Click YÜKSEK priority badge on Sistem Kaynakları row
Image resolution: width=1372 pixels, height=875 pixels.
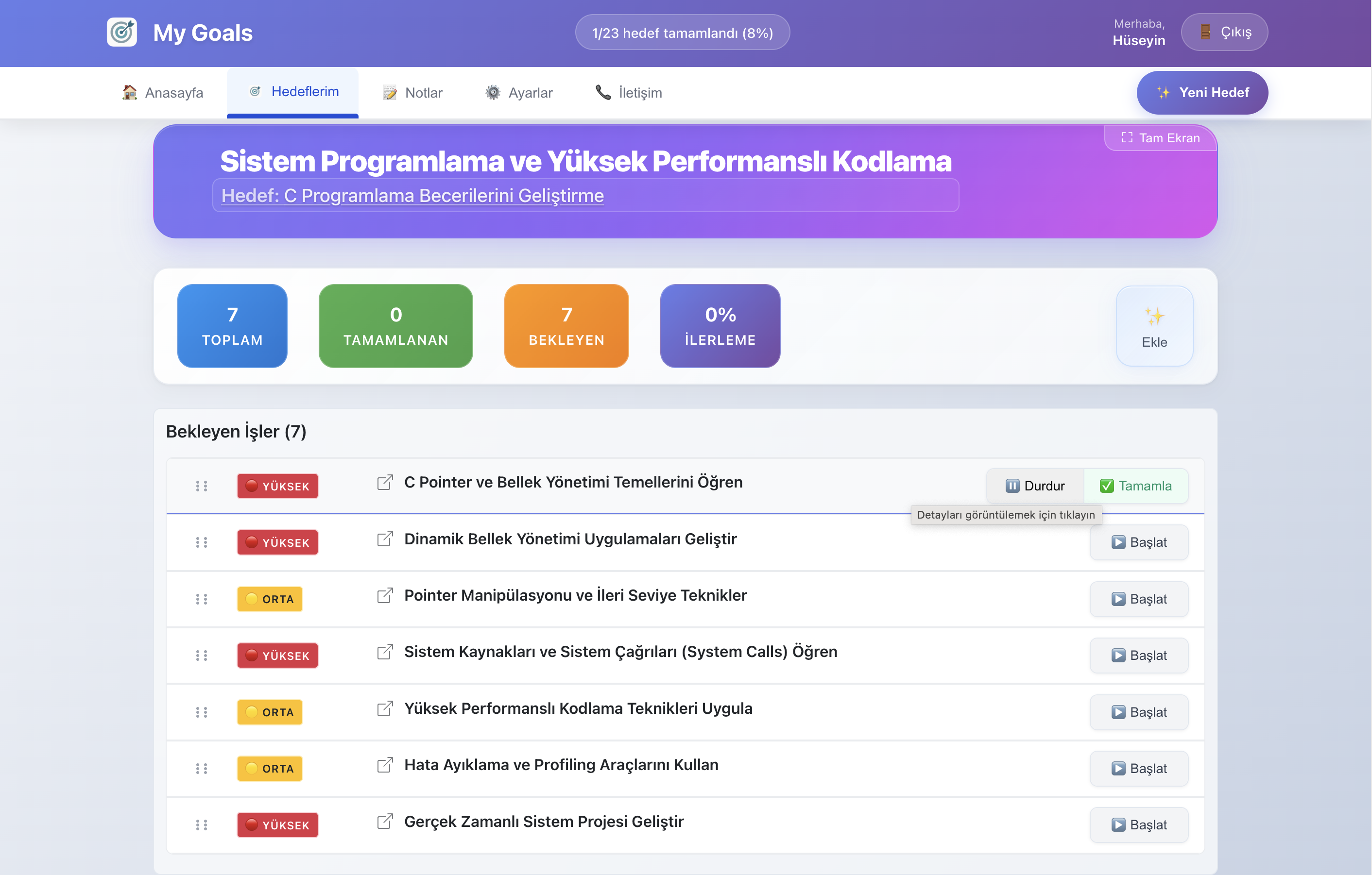pos(277,655)
